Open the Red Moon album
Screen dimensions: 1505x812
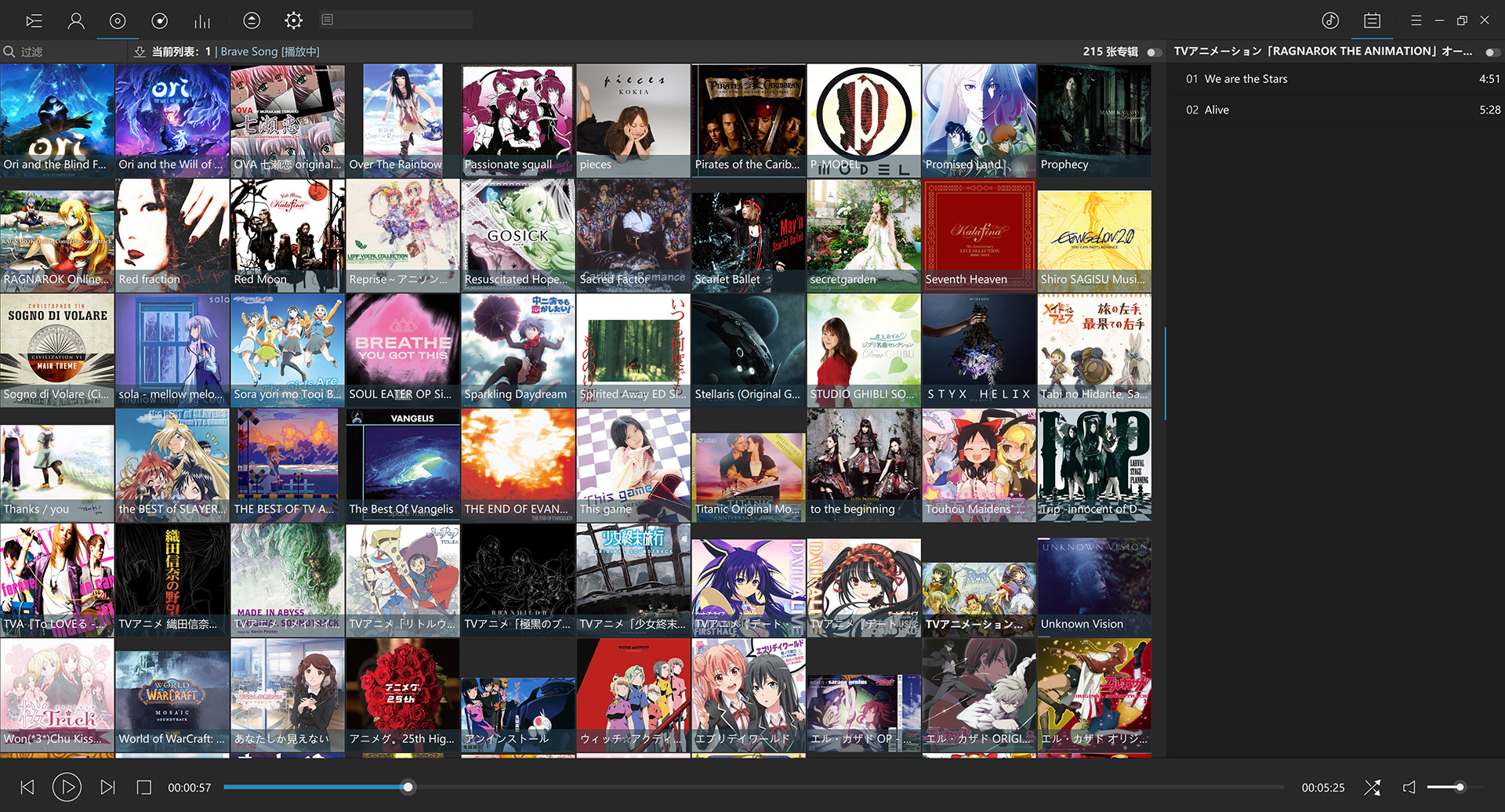coord(288,235)
